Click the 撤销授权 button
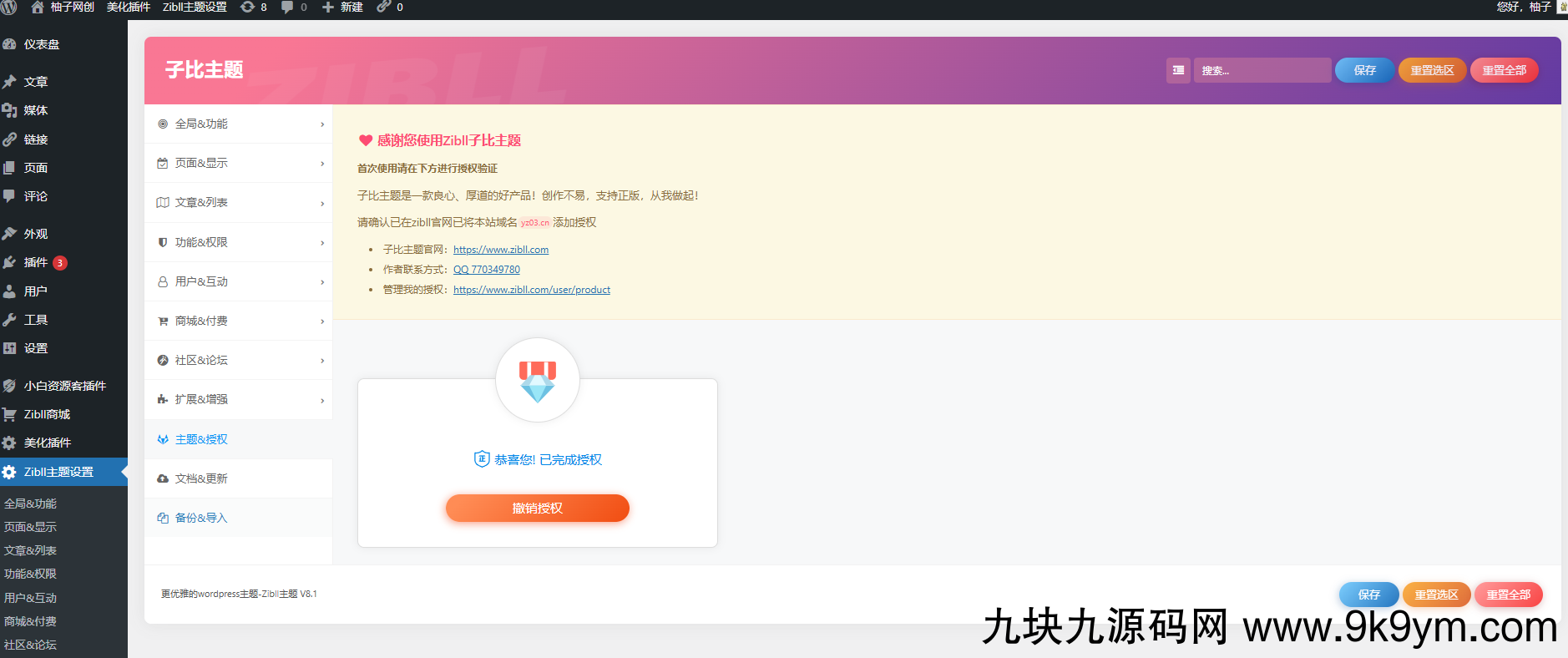The image size is (1568, 658). (x=538, y=508)
